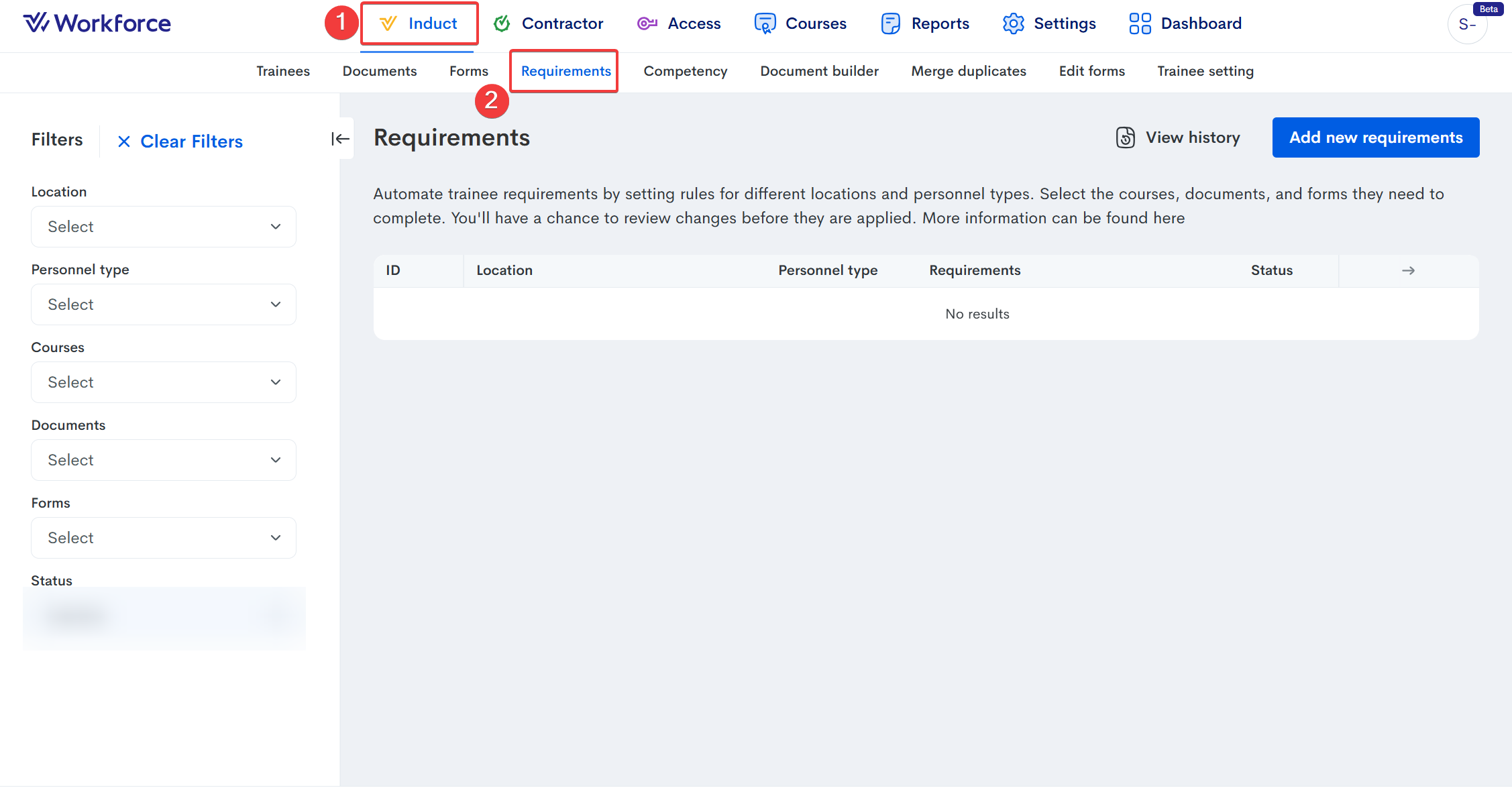
Task: Switch to the Document builder tab
Action: coord(819,71)
